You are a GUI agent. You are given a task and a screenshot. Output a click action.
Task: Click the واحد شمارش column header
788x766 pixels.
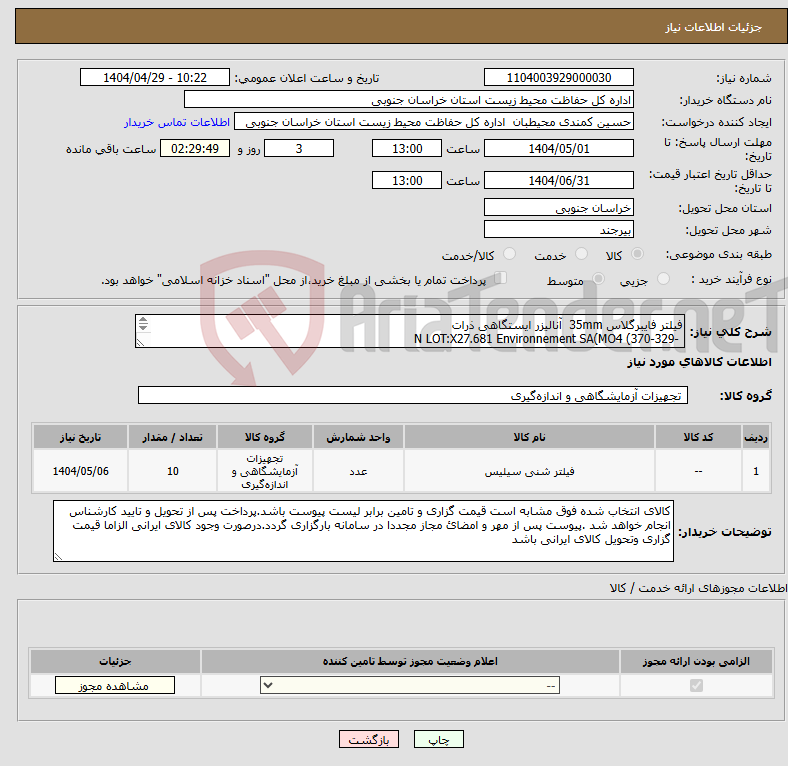pyautogui.click(x=358, y=437)
